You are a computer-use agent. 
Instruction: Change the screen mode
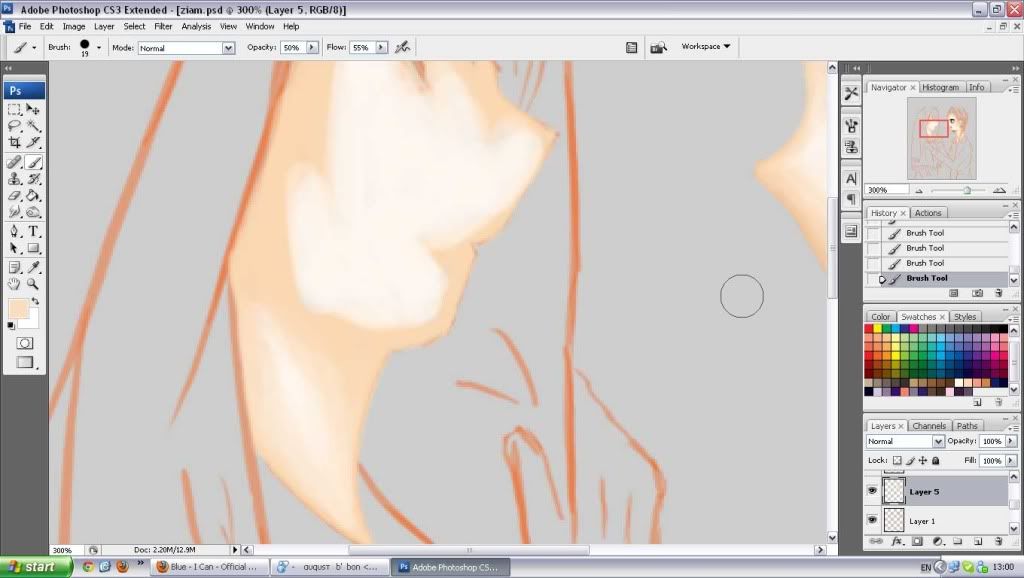(x=25, y=362)
